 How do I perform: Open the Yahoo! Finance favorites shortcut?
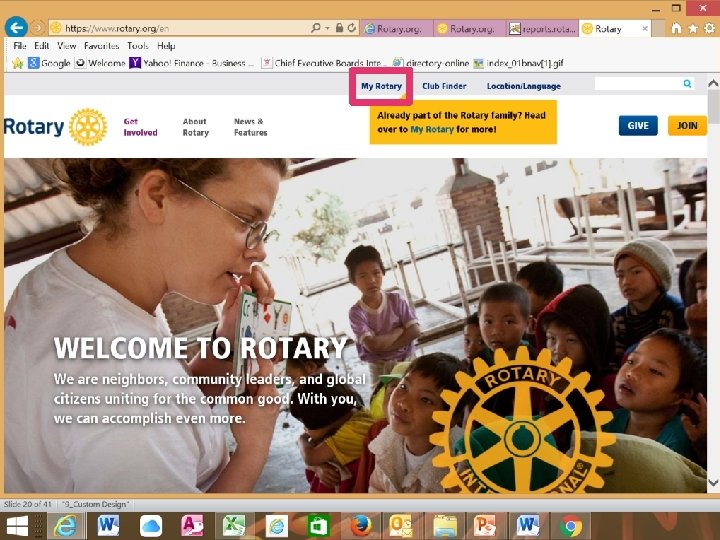tap(191, 63)
